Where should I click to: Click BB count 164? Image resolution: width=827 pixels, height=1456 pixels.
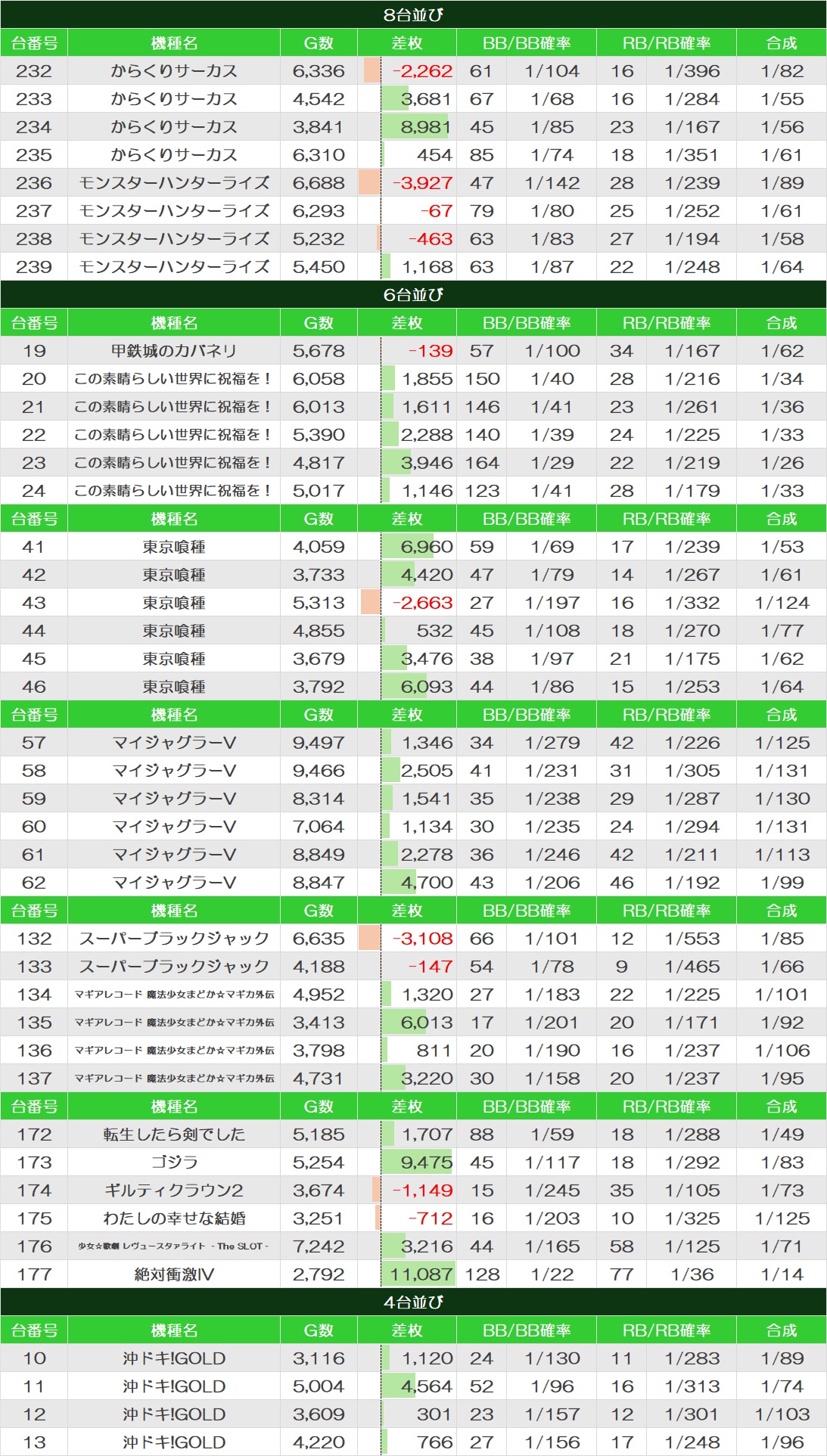point(482,463)
